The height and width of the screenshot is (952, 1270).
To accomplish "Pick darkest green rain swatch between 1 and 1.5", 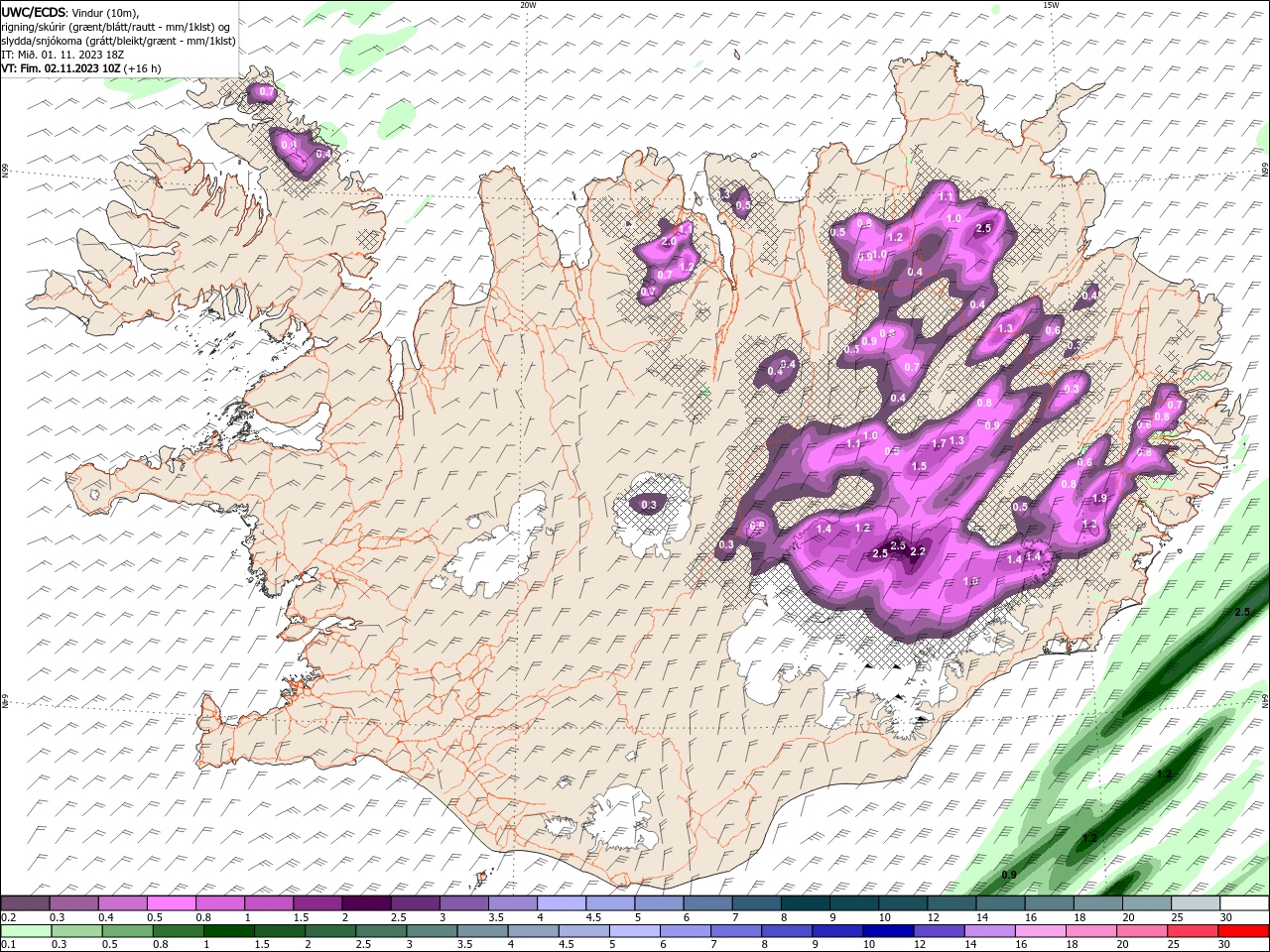I will (228, 931).
